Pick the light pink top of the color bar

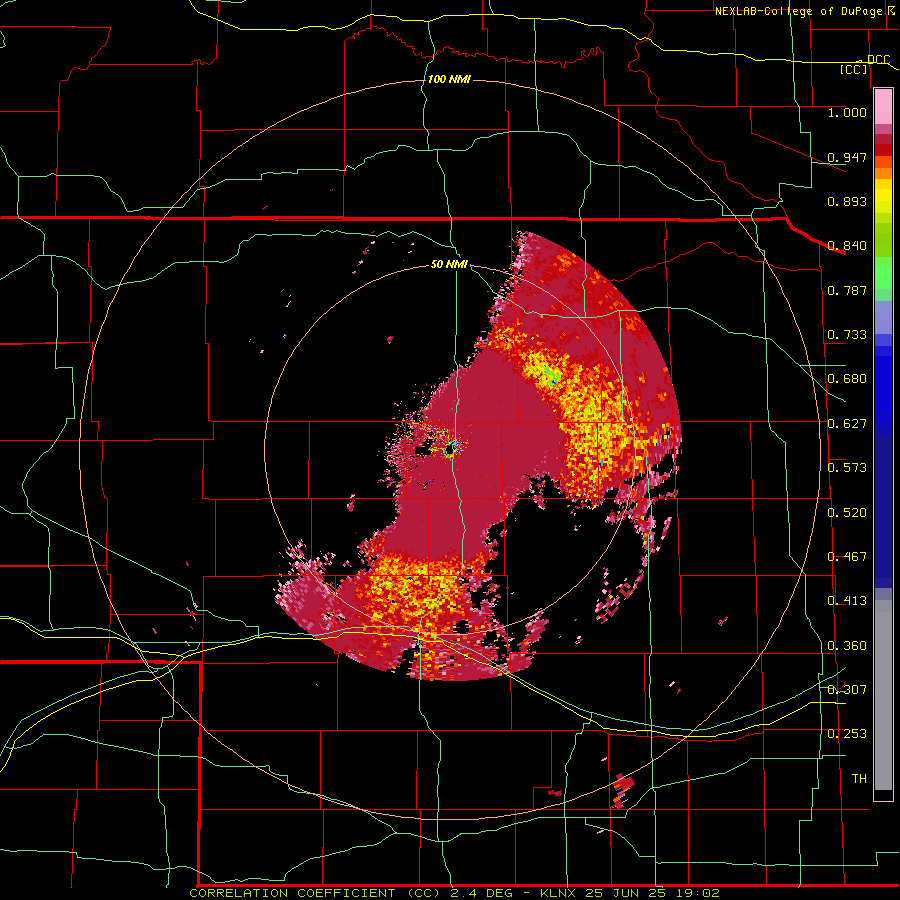tap(883, 107)
